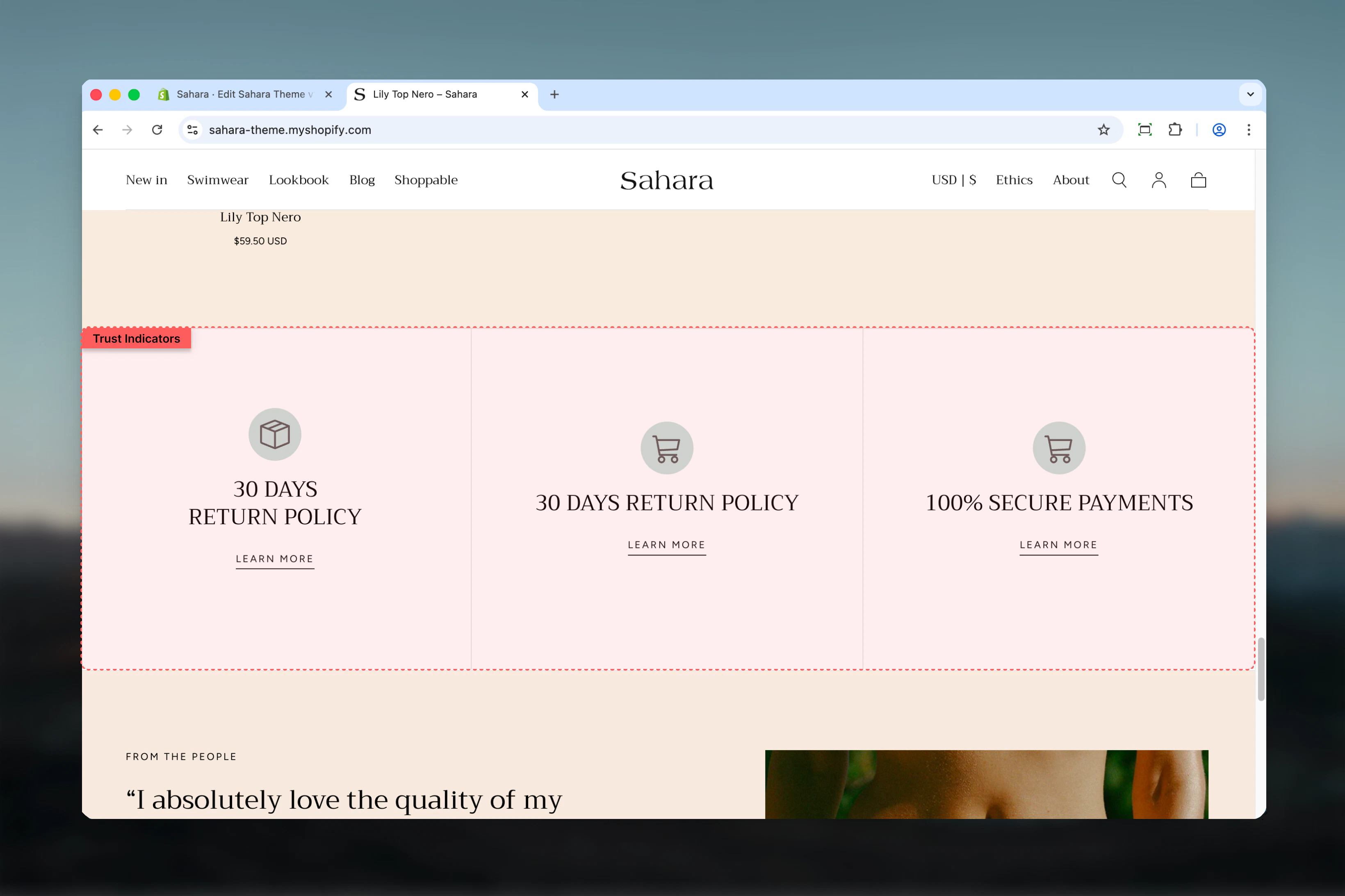This screenshot has height=896, width=1345.
Task: Open the Swimwear menu item
Action: (x=218, y=180)
